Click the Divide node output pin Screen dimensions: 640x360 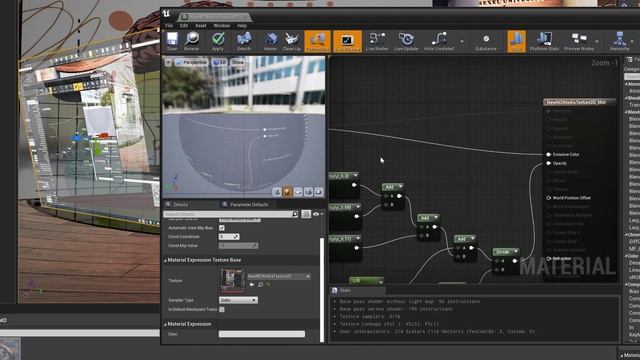[515, 261]
